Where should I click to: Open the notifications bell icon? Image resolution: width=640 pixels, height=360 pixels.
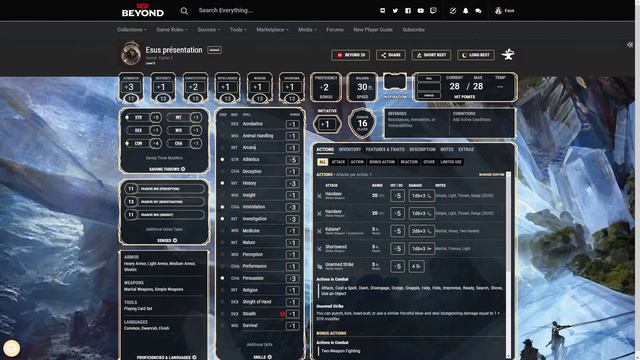pos(466,11)
